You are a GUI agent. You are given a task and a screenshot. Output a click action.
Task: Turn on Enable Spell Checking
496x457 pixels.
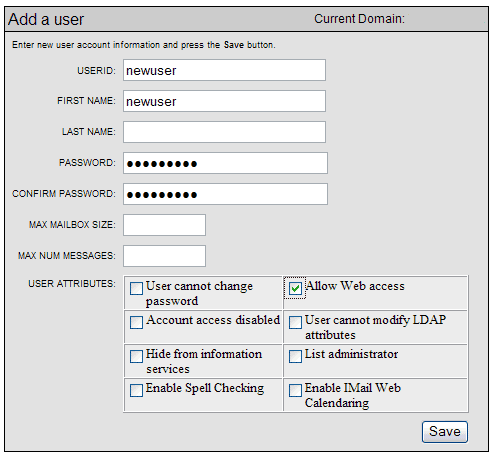tap(136, 390)
